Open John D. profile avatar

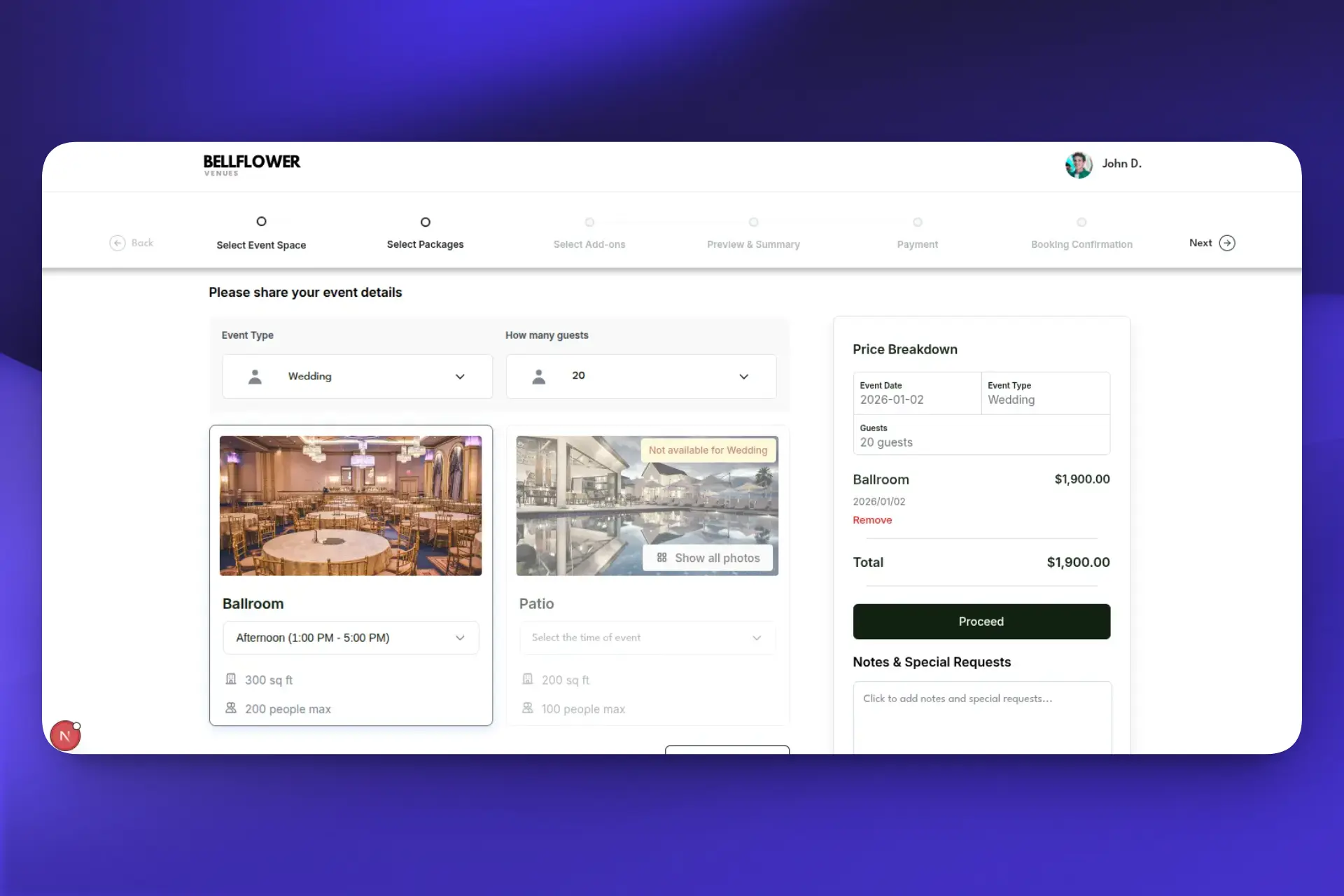[1079, 165]
